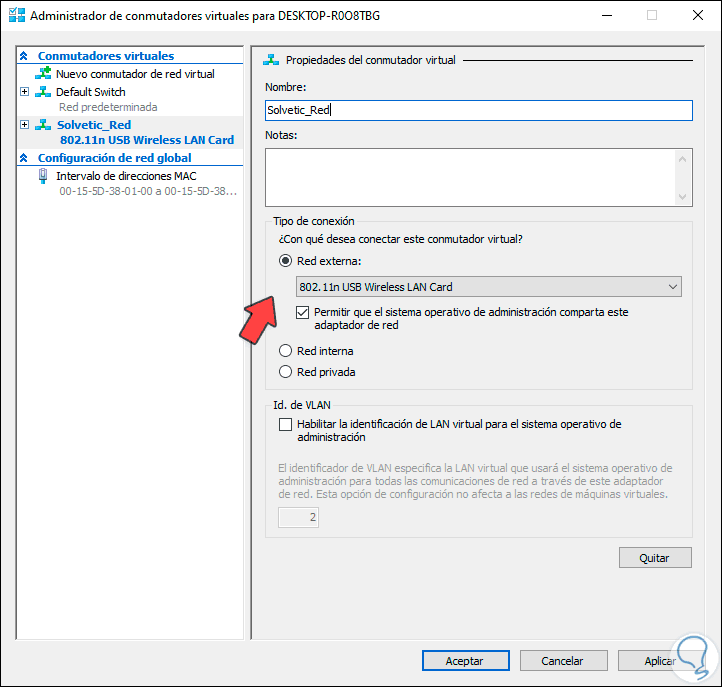Uncheck allow management OS to share adapter

(303, 313)
